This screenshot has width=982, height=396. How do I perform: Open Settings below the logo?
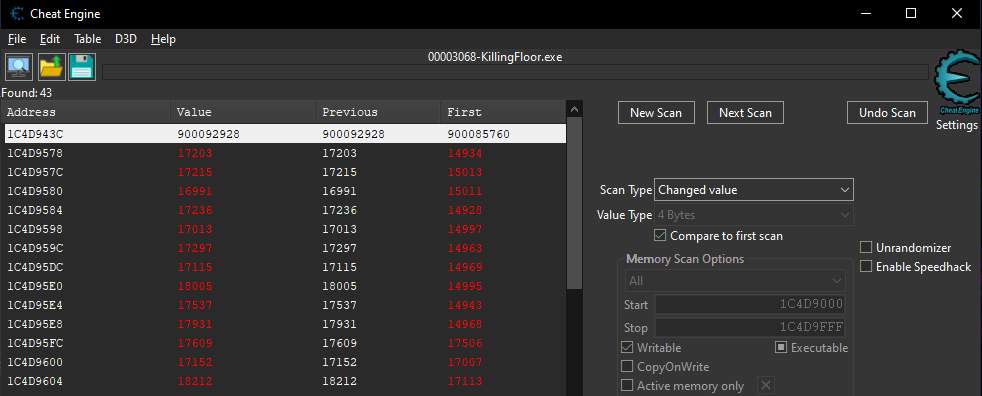coord(957,125)
